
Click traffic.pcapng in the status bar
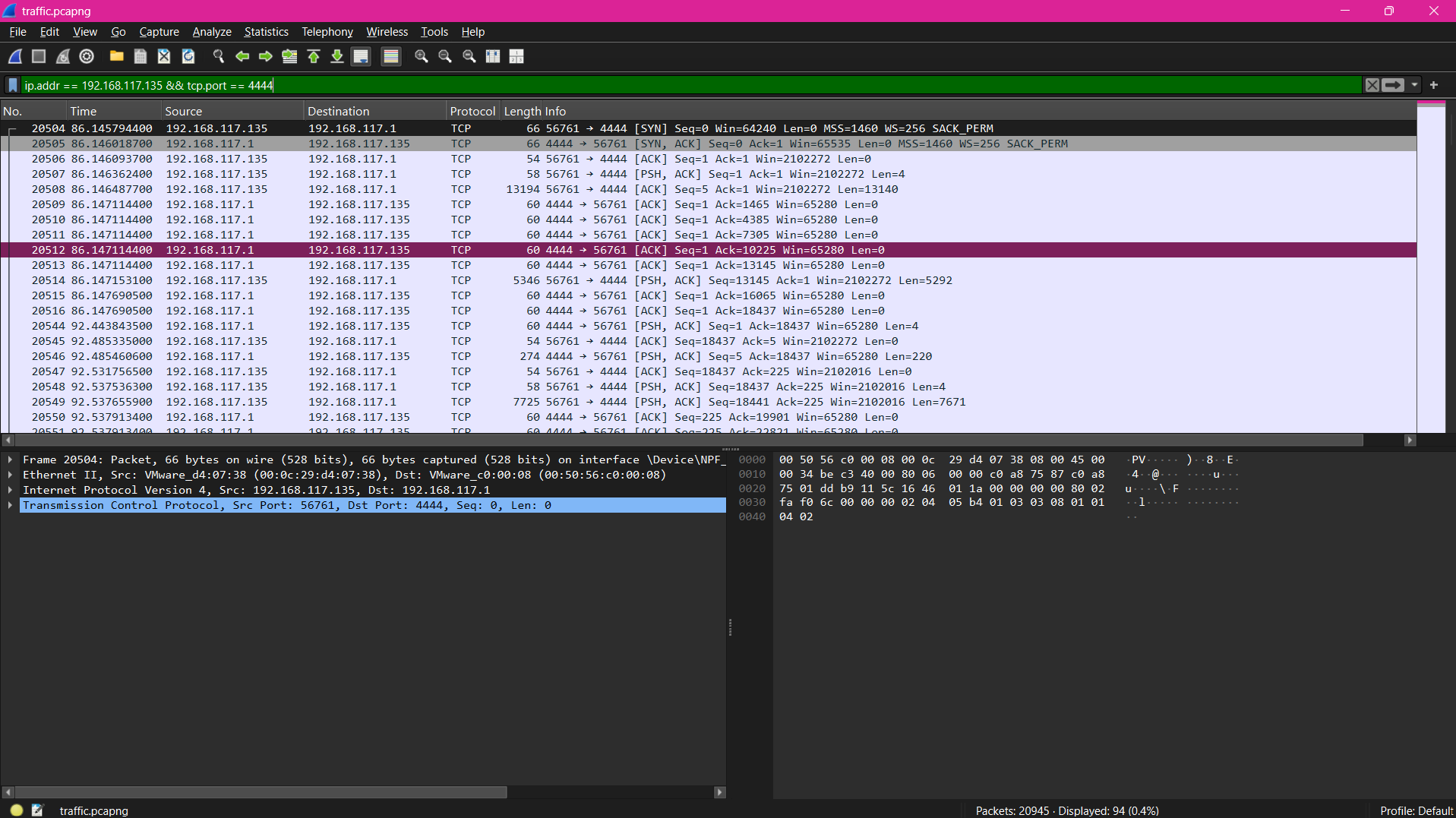coord(93,810)
